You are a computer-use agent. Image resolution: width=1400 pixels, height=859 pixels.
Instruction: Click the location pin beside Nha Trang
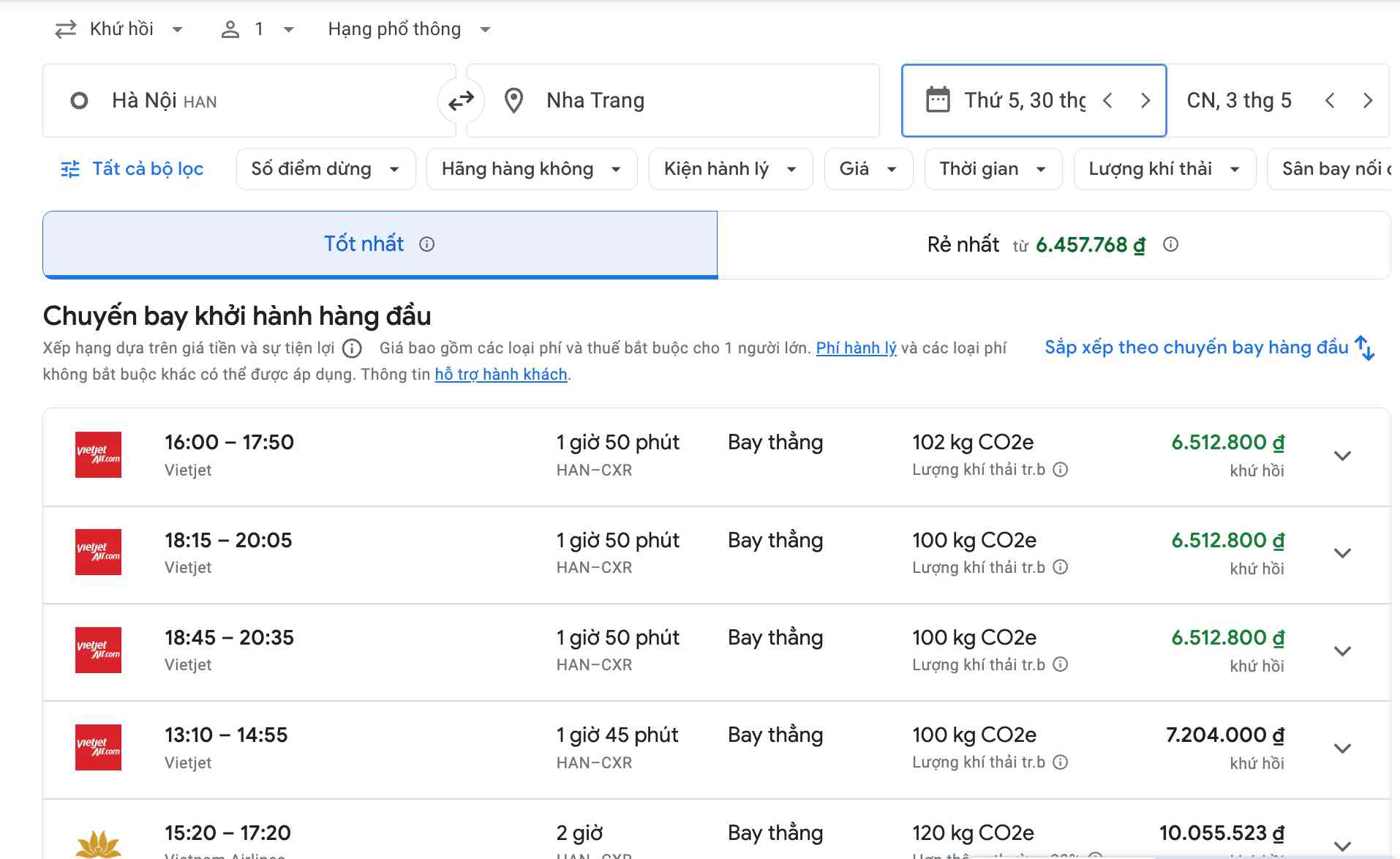[514, 100]
